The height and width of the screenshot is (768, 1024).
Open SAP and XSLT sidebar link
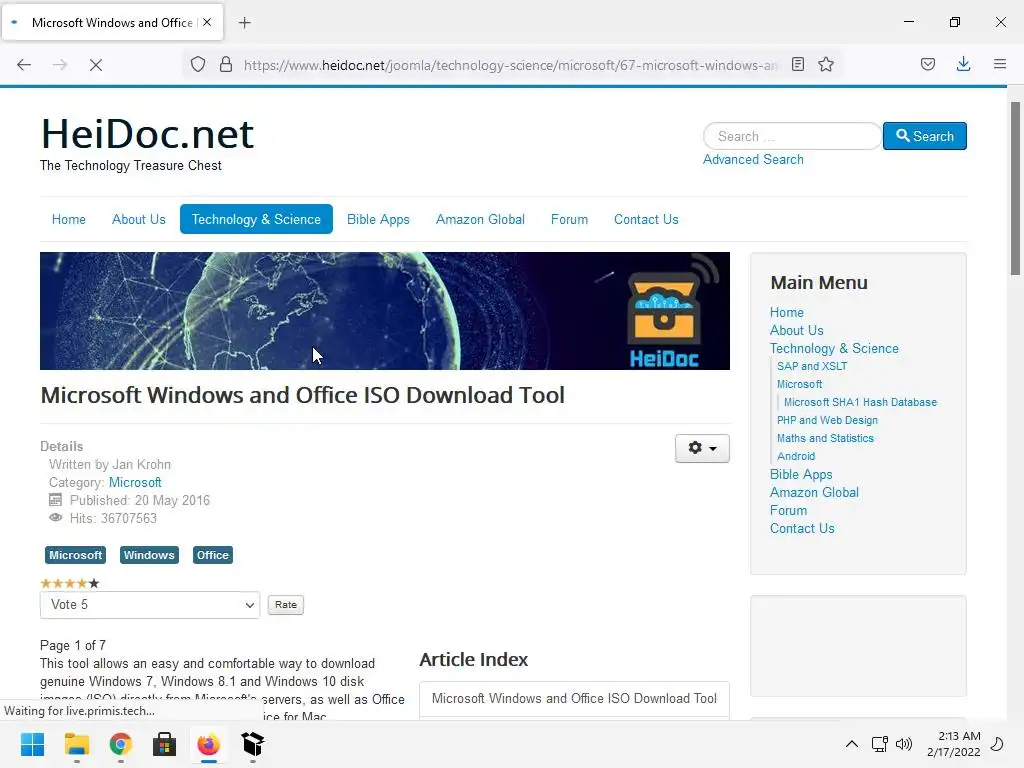click(x=812, y=366)
